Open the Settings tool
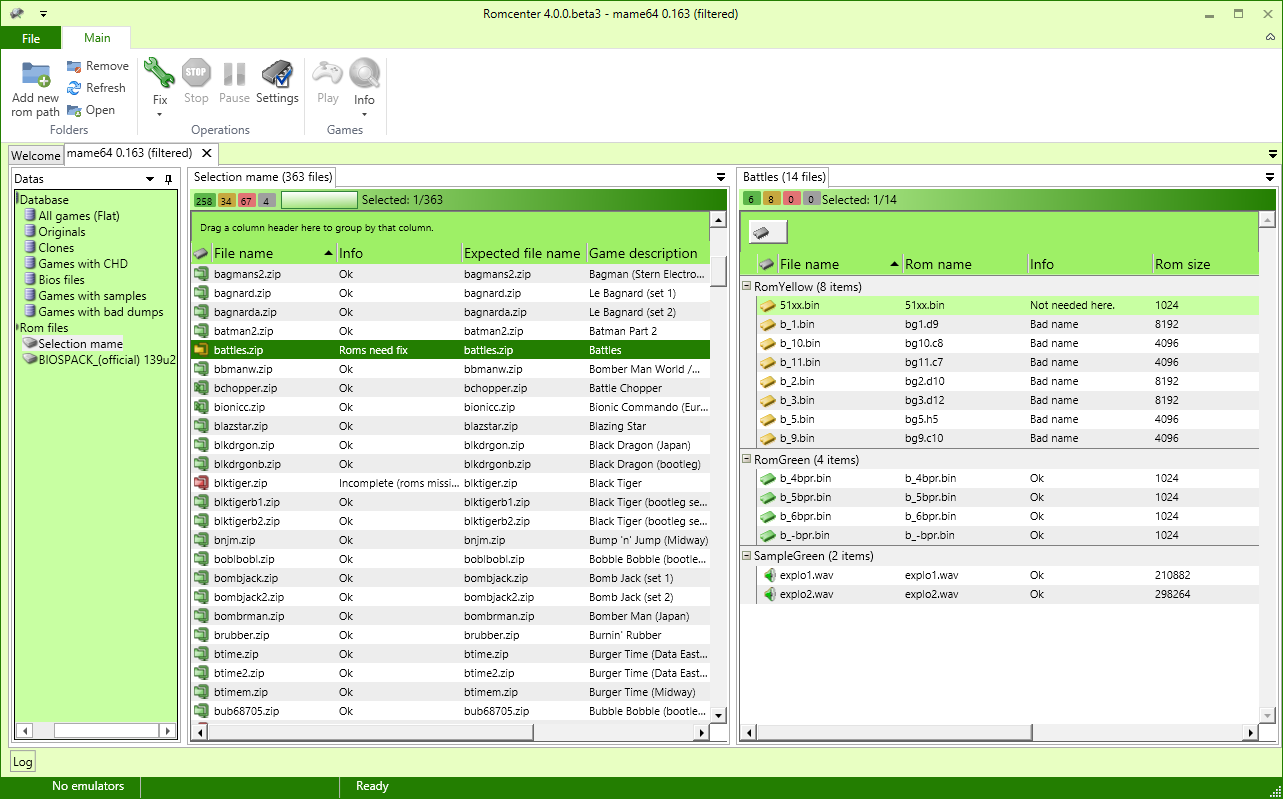This screenshot has height=799, width=1283. [277, 74]
